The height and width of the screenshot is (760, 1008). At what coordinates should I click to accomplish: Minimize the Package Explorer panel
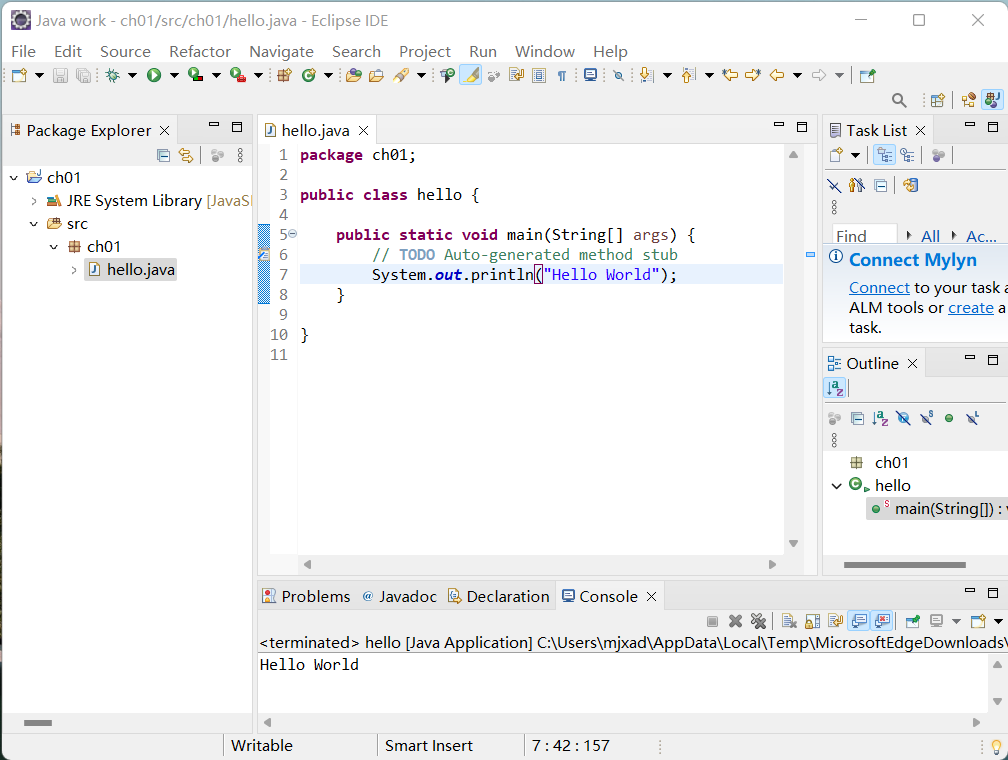(214, 125)
